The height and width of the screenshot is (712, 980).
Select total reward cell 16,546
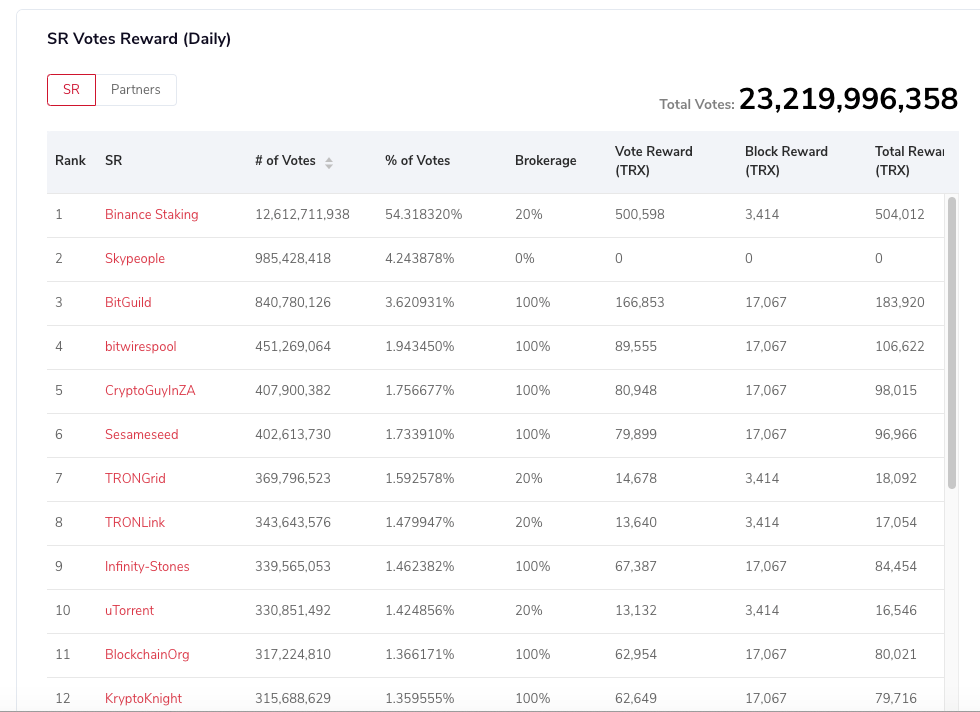click(x=896, y=610)
